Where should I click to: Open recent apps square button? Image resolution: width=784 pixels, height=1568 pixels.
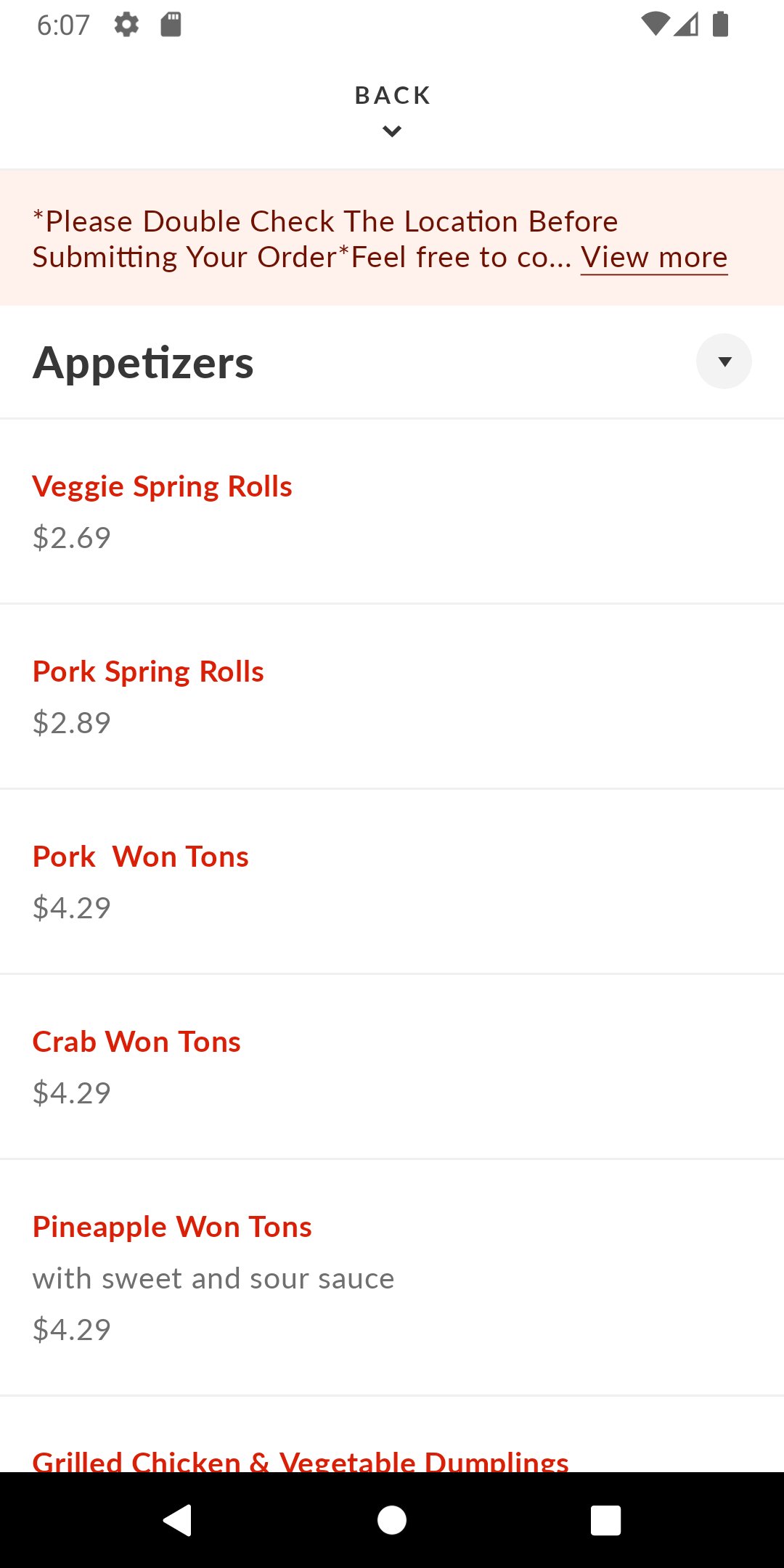pyautogui.click(x=605, y=1520)
